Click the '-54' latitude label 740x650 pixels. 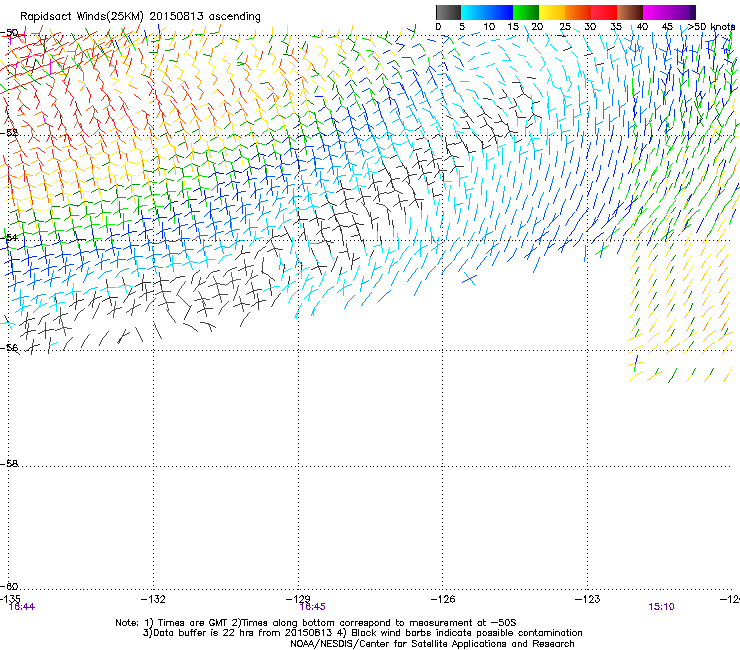(x=9, y=237)
